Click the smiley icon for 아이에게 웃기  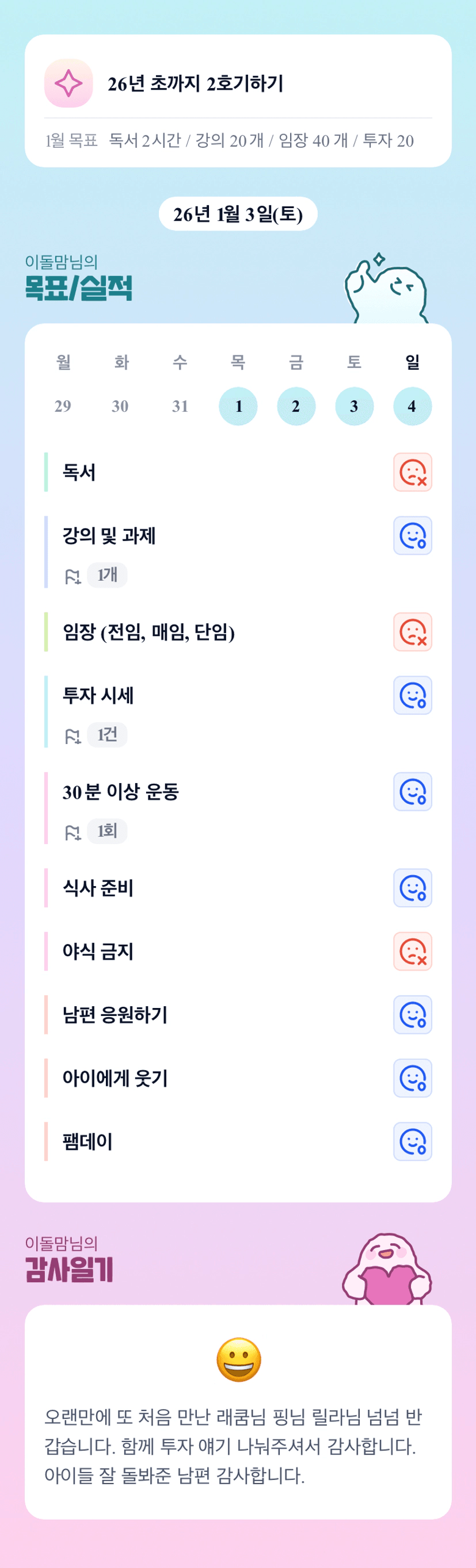pyautogui.click(x=413, y=1078)
